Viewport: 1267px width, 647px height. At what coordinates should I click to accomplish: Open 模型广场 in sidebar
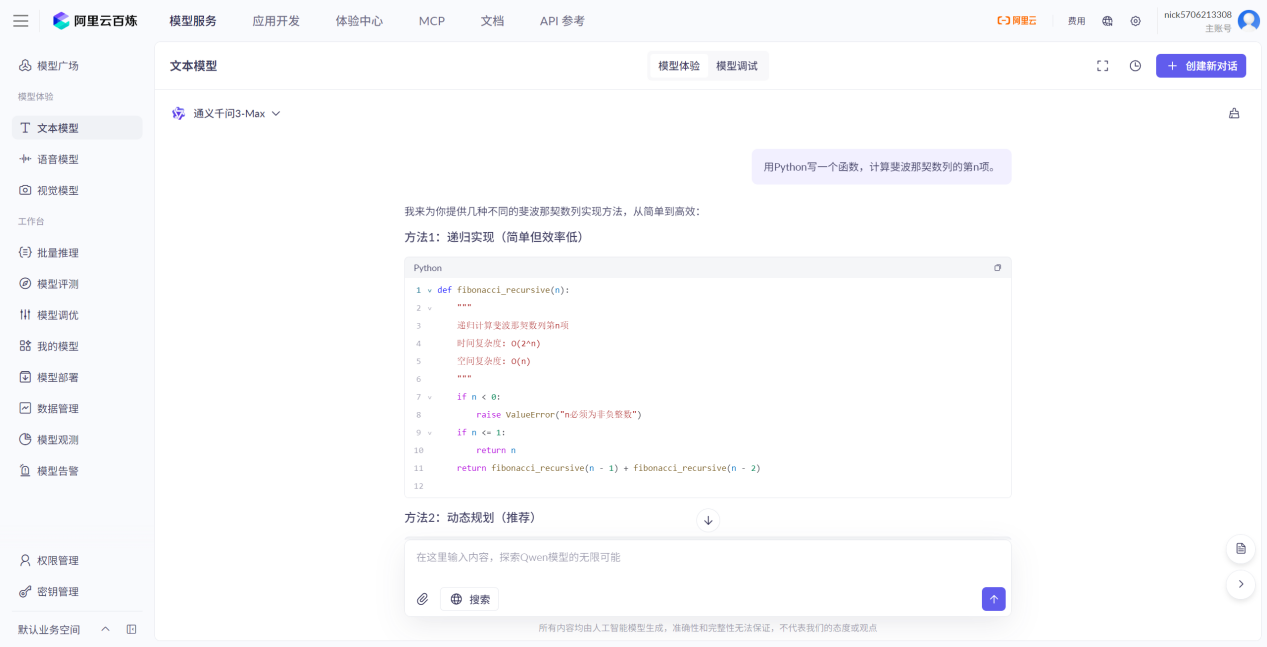pos(77,66)
